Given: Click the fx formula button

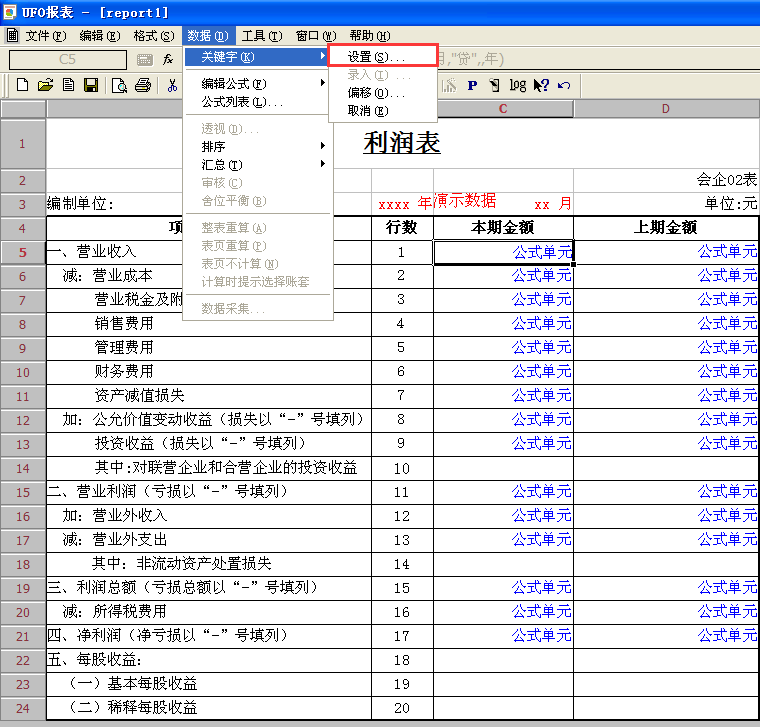Looking at the screenshot, I should (x=169, y=60).
